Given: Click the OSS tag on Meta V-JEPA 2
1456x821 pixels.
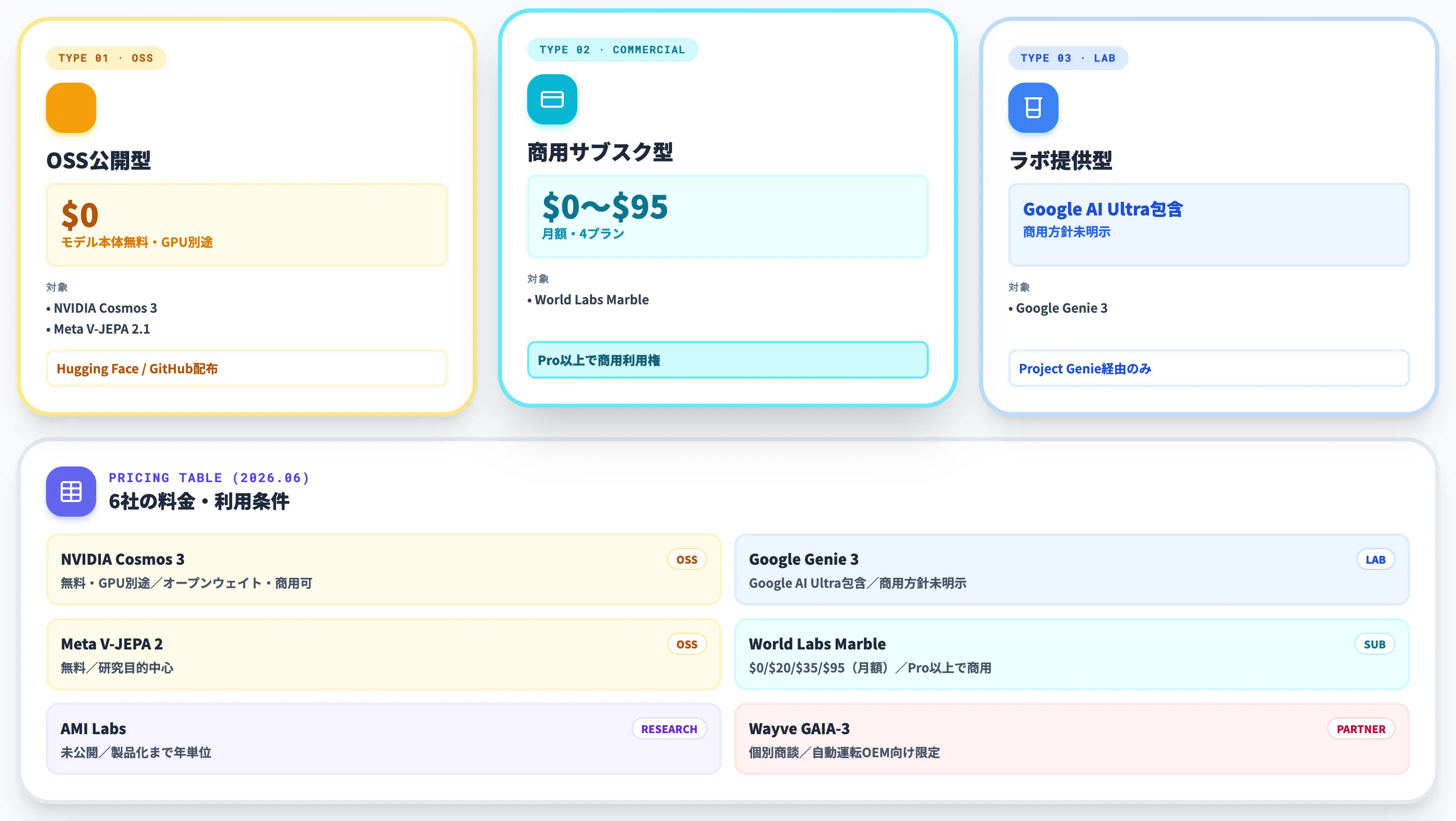Looking at the screenshot, I should point(687,644).
